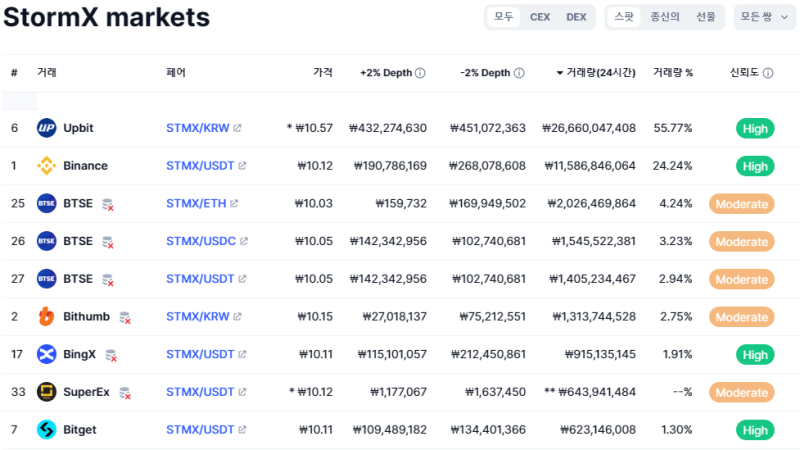Click reserve warning icon in BTSE row 27

coord(108,280)
